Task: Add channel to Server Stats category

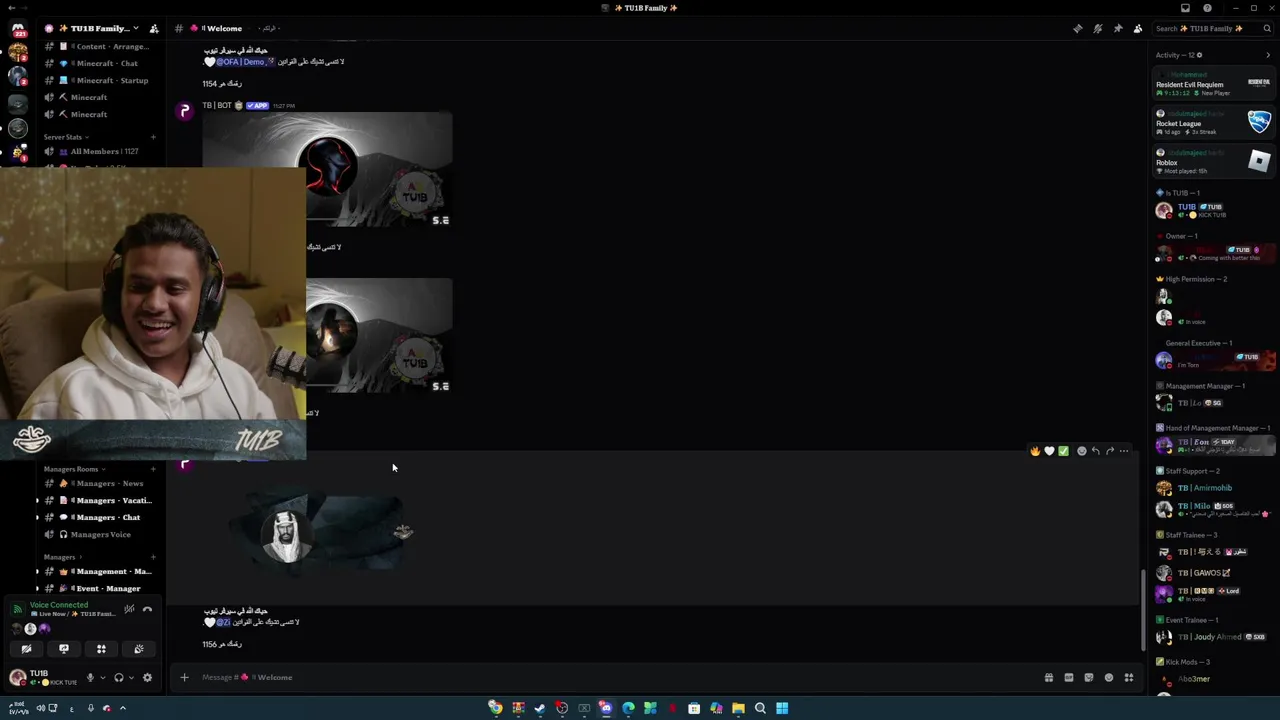Action: coord(153,137)
